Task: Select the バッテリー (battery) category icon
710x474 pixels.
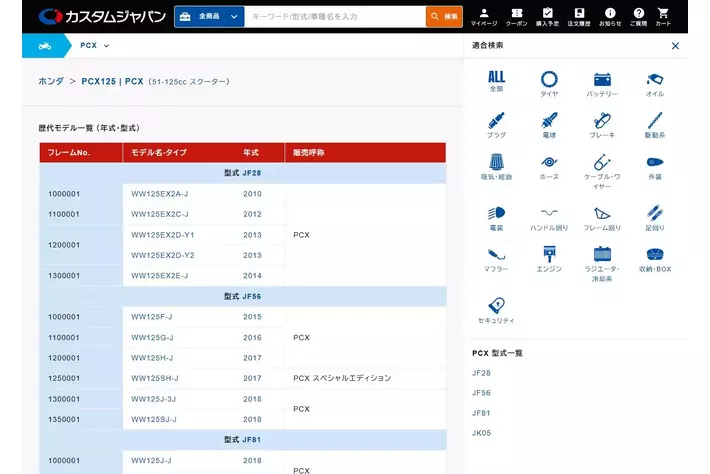Action: click(x=602, y=83)
